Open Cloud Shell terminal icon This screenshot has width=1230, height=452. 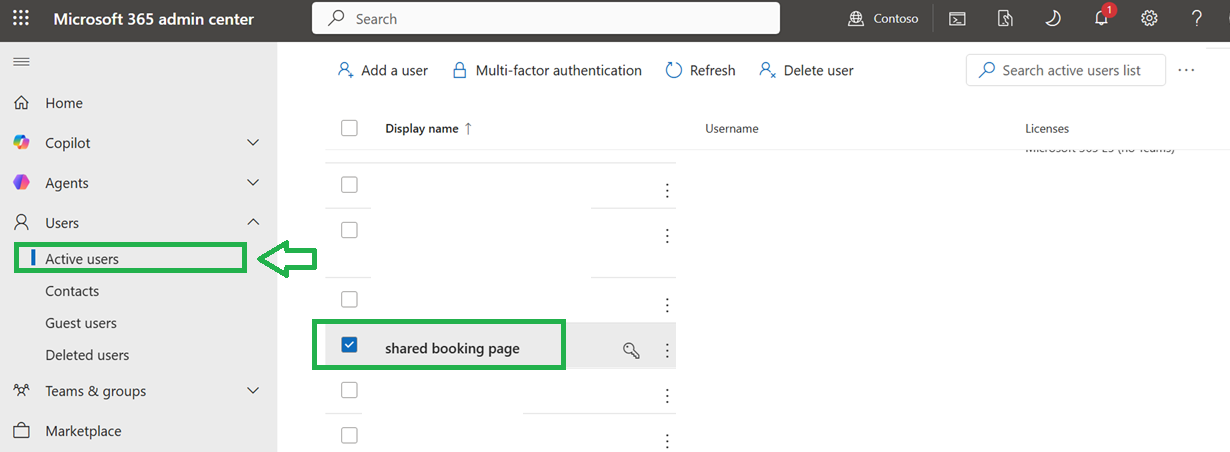958,19
